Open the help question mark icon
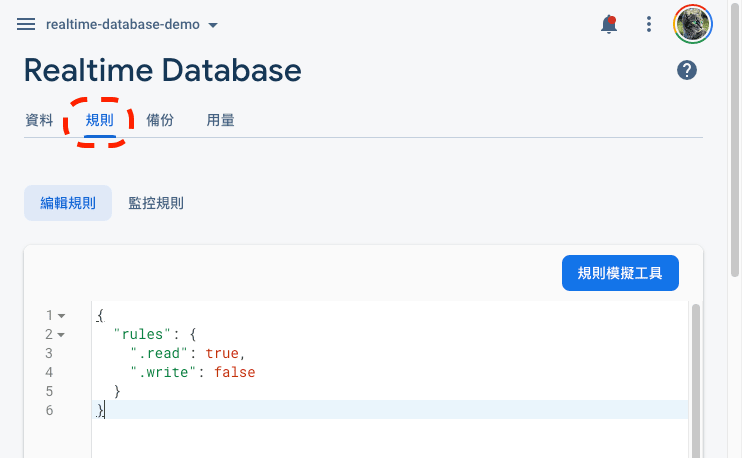Image resolution: width=742 pixels, height=458 pixels. point(687,70)
